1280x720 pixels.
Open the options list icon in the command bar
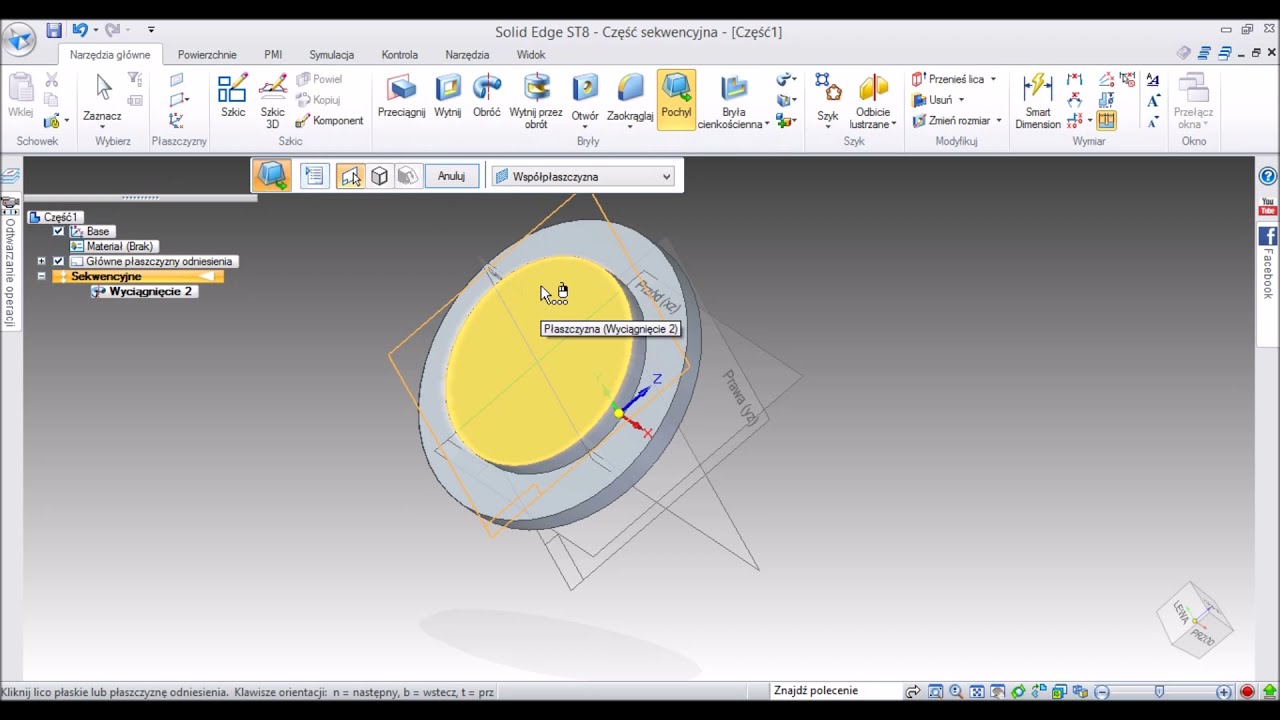pyautogui.click(x=314, y=176)
